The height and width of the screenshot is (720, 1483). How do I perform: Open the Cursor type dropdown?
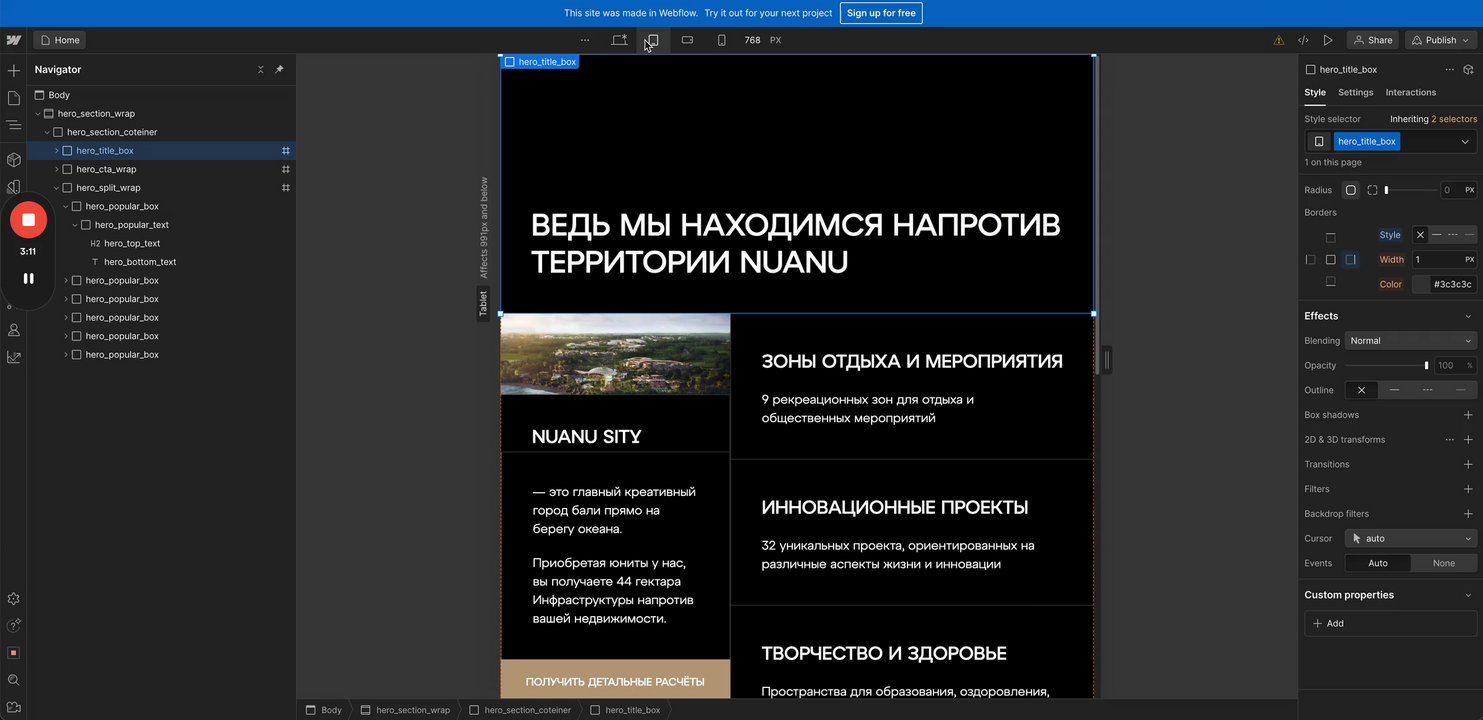tap(1410, 538)
